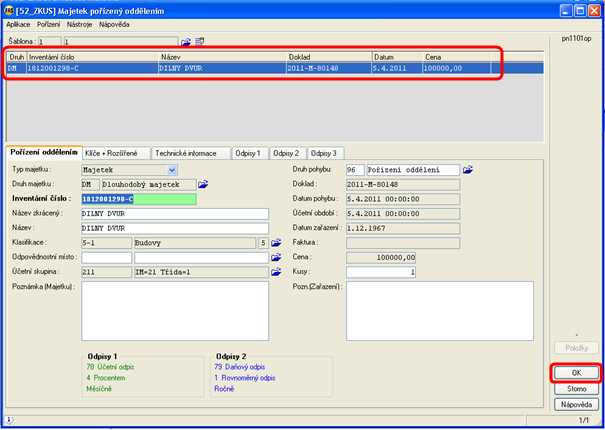This screenshot has width=605, height=430.
Task: Click into the Kusy input field
Action: pyautogui.click(x=381, y=271)
